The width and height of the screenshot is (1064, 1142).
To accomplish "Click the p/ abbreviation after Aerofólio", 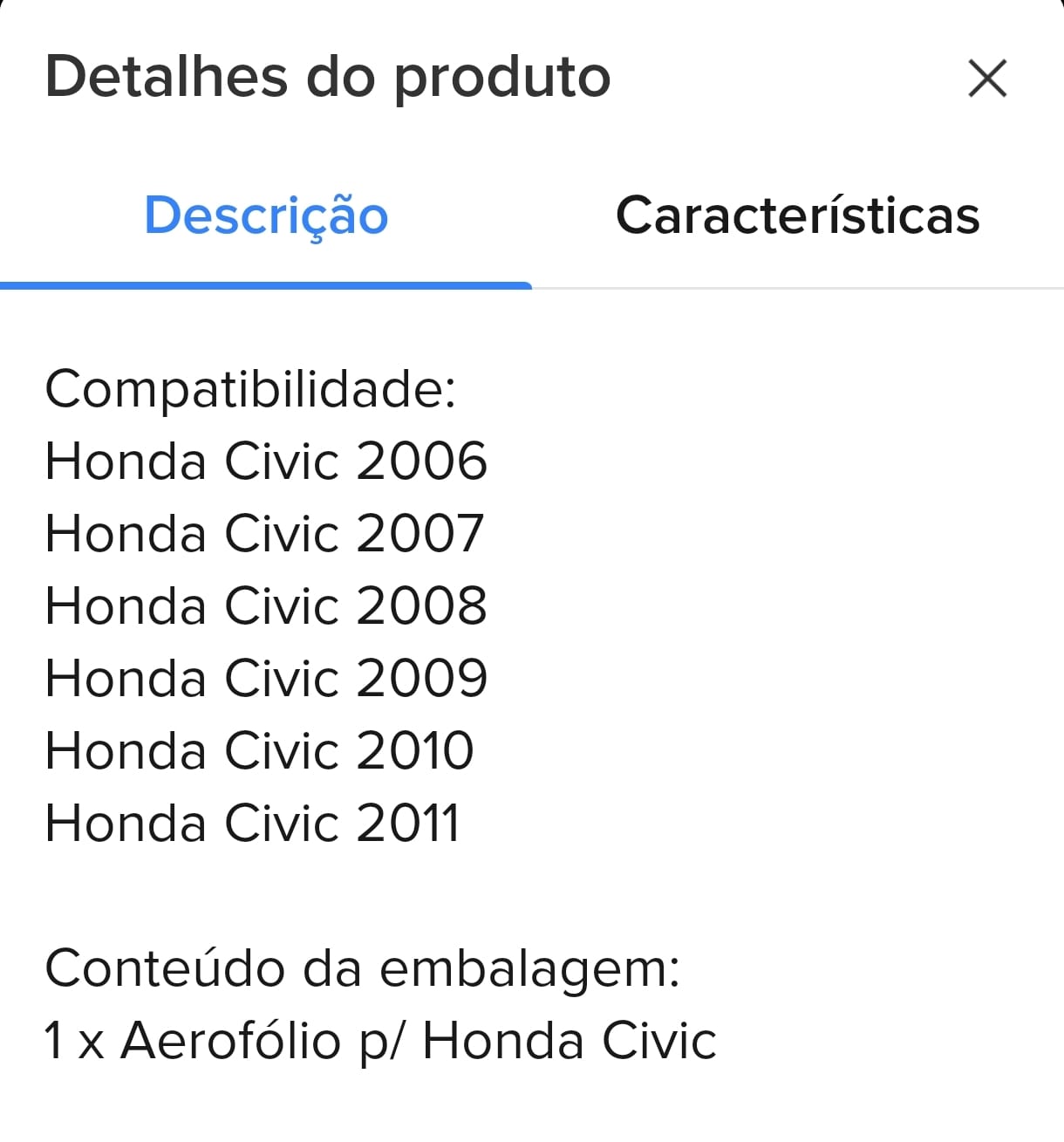I will pyautogui.click(x=381, y=1043).
